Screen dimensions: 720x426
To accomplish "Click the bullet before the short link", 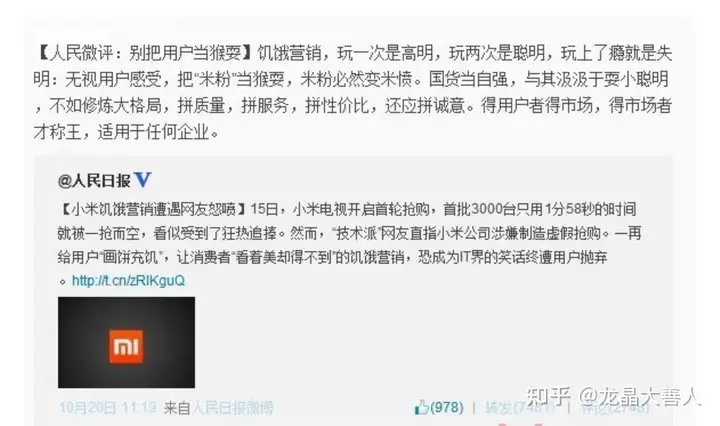I will point(63,281).
